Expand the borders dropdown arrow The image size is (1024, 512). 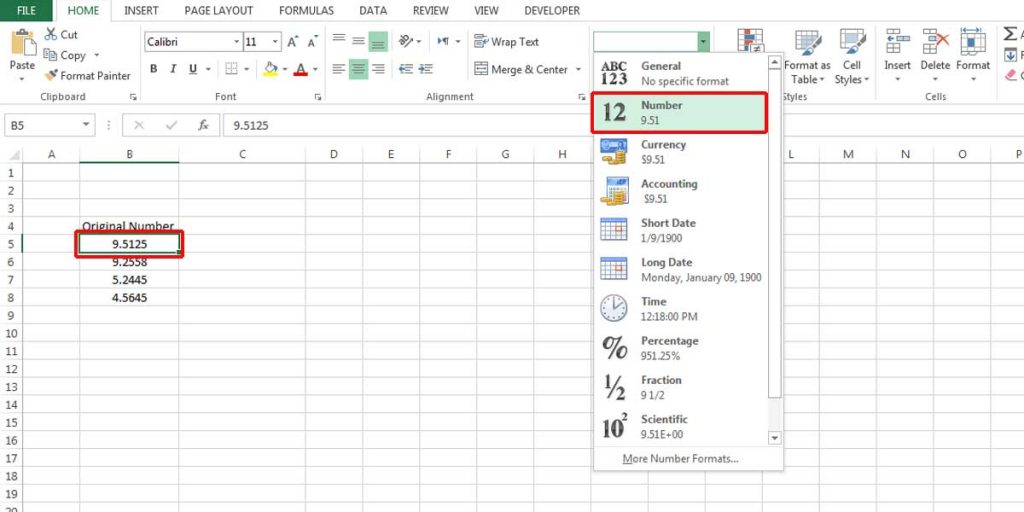(247, 69)
